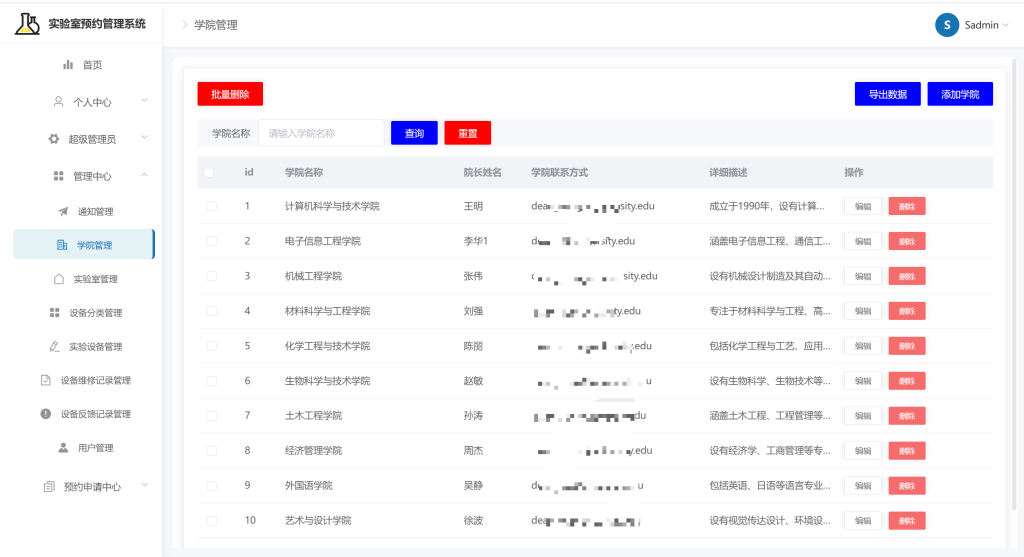Click 删除 for 电子信息工程学院
The width and height of the screenshot is (1024, 557).
pyautogui.click(x=906, y=241)
